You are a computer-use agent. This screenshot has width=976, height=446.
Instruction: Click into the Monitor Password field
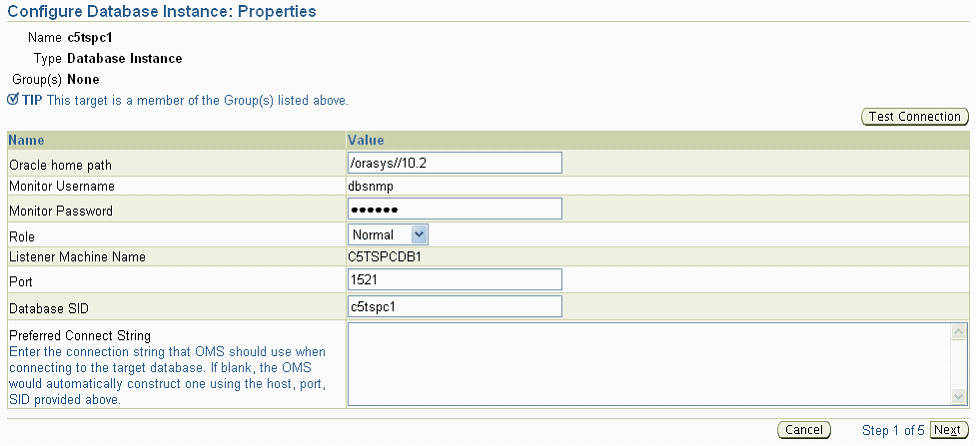click(455, 209)
